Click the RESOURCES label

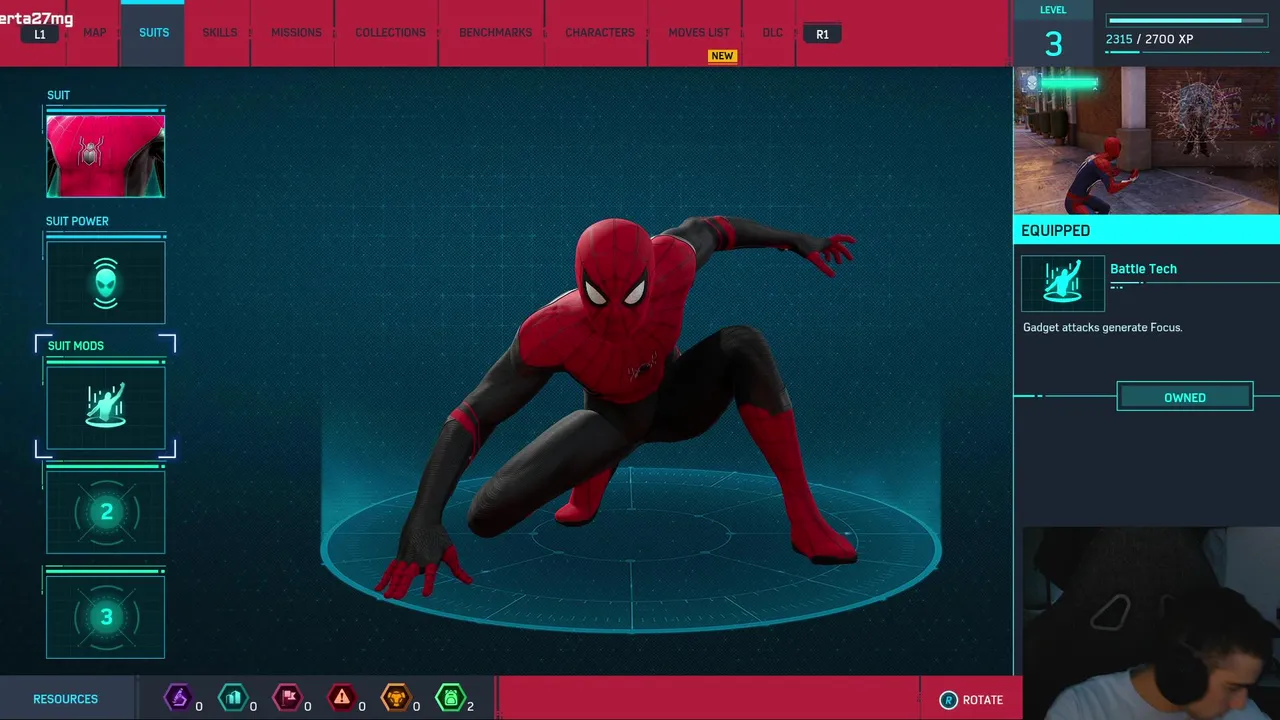(x=65, y=699)
